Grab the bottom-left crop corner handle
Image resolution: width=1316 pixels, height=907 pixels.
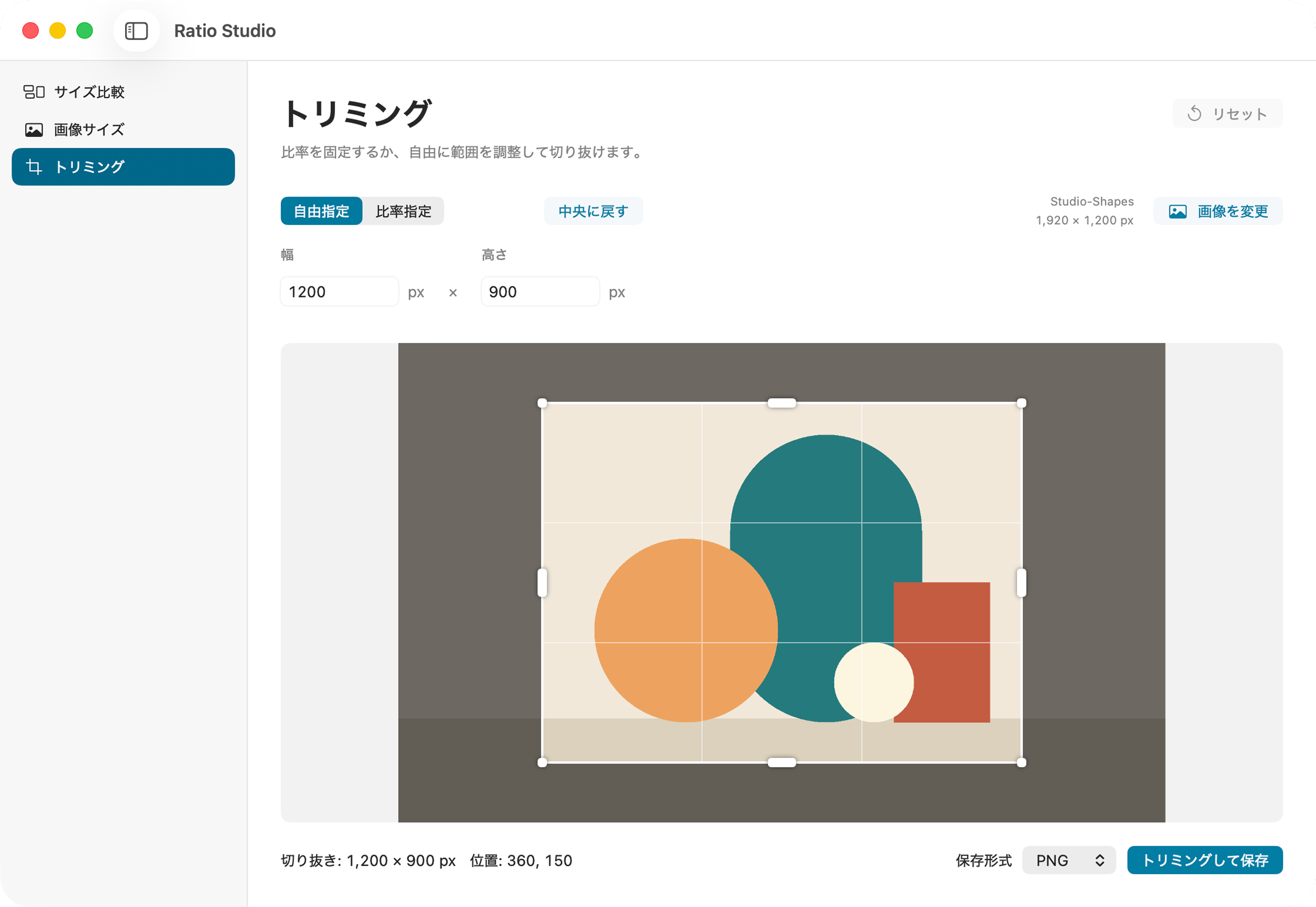pos(542,763)
